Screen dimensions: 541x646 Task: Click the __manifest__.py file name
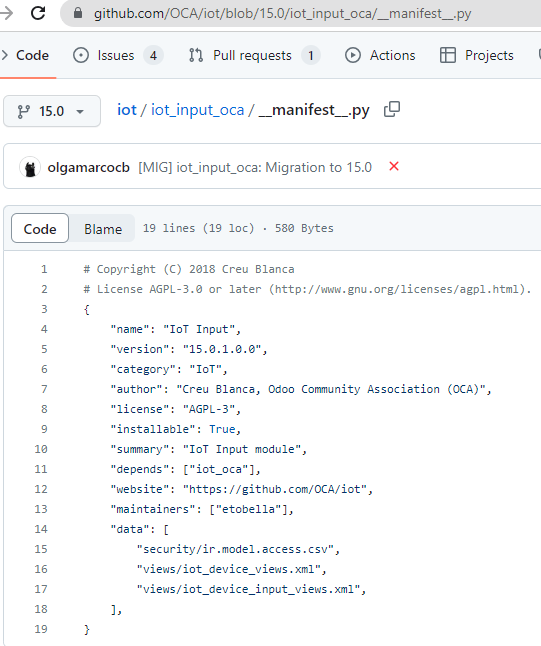coord(314,110)
